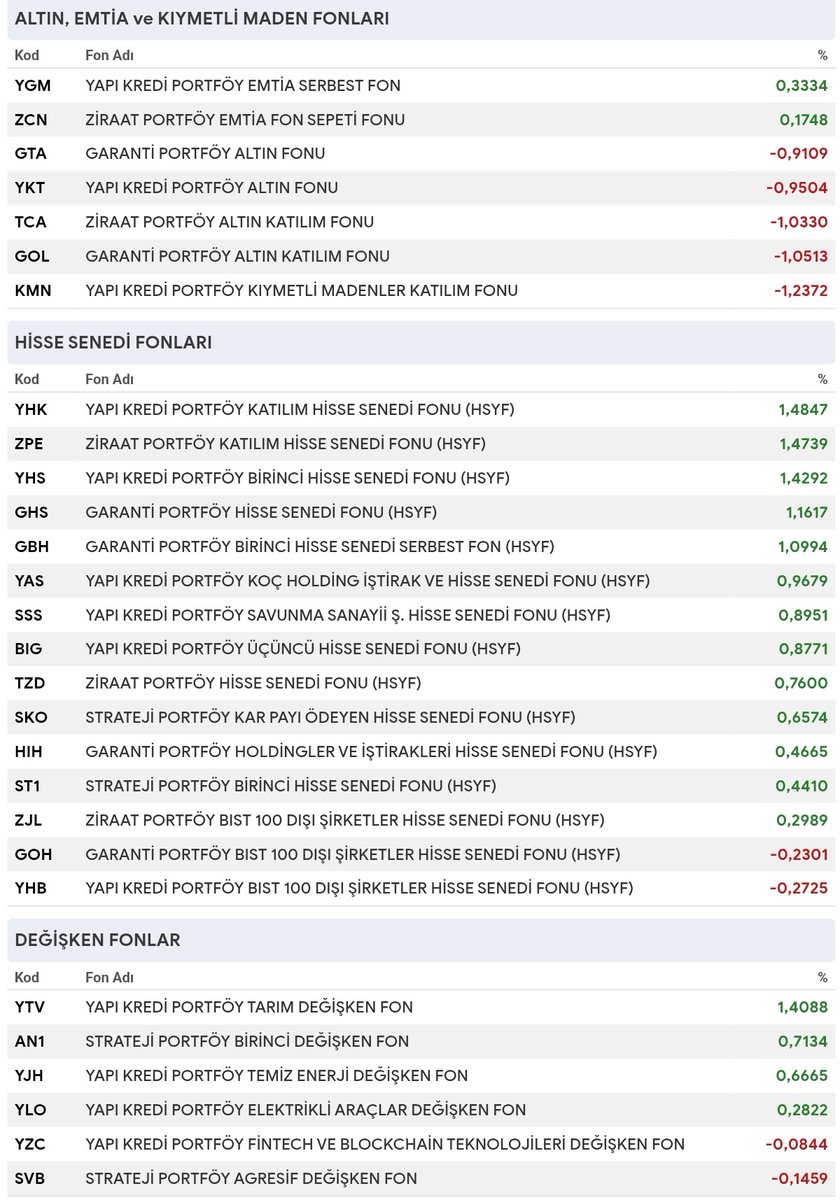
Task: Select the -0,0844 value for YZC
Action: pos(797,1144)
